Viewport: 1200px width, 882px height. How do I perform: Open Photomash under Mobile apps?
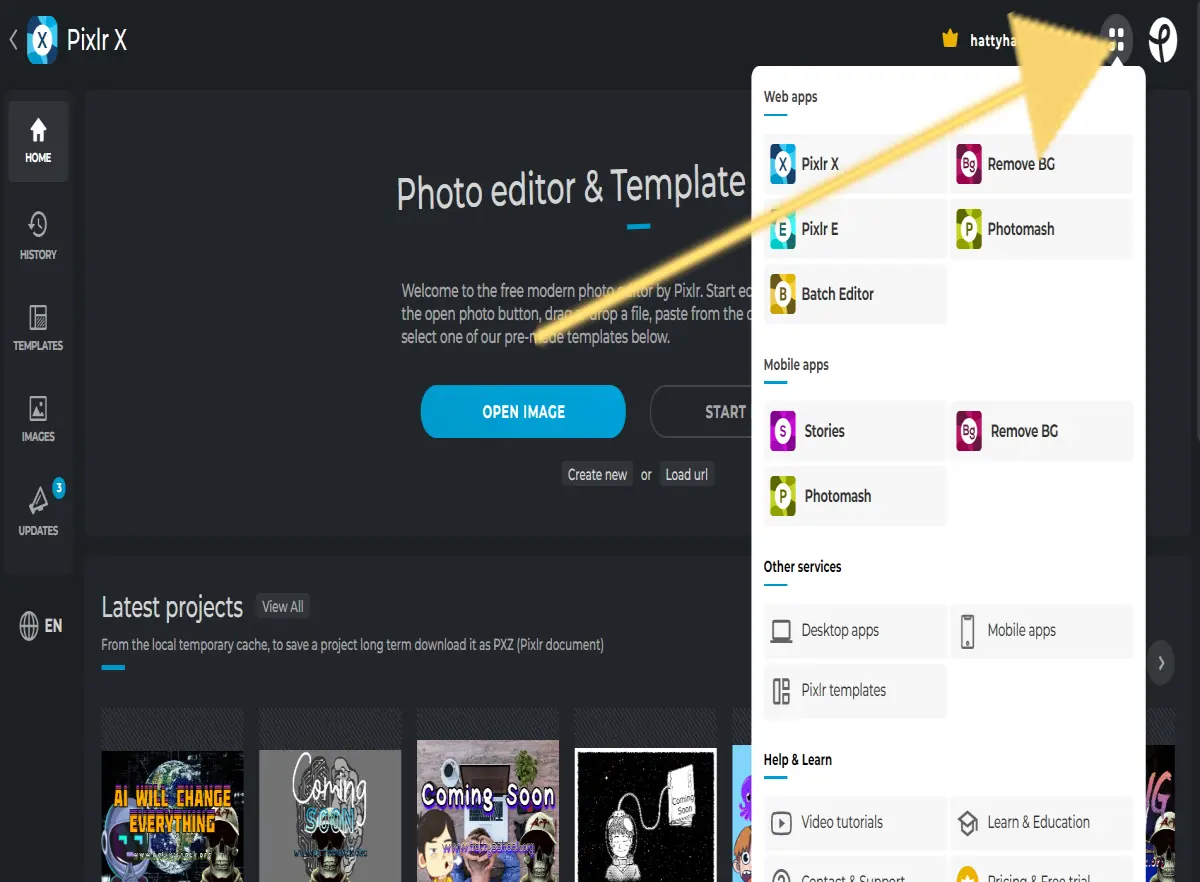tap(855, 496)
